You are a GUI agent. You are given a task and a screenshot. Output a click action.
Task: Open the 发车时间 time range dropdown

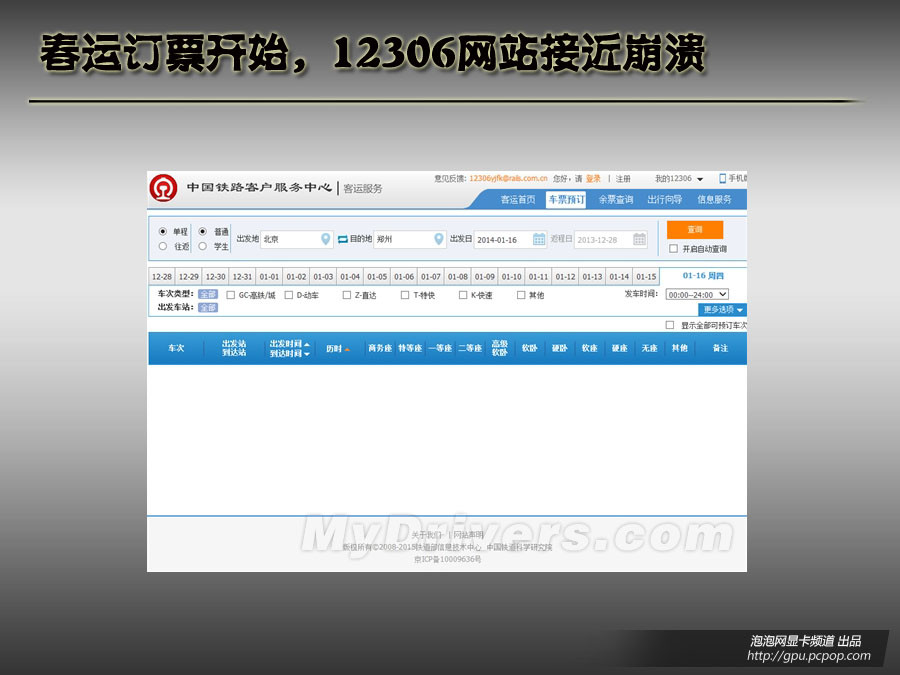point(697,294)
